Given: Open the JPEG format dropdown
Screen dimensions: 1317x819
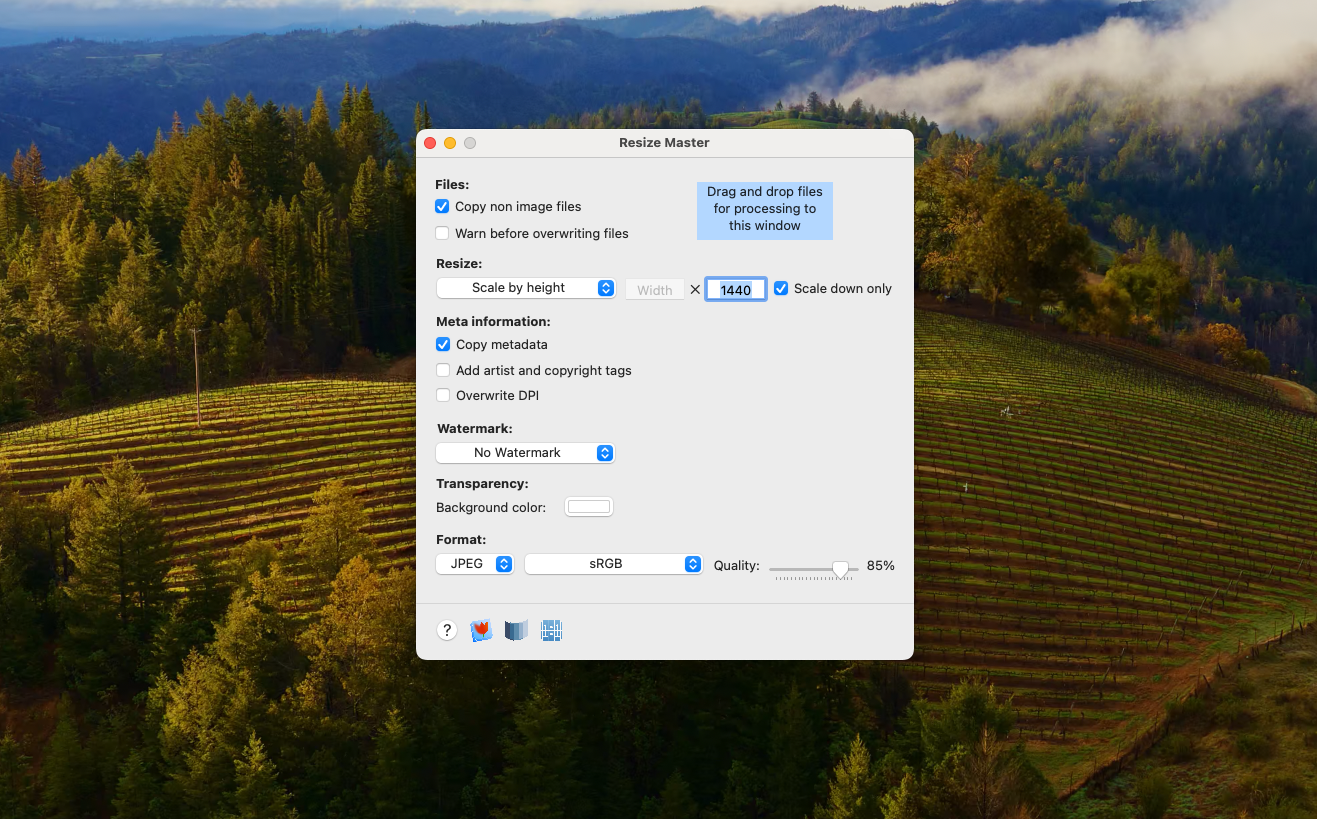Looking at the screenshot, I should click(475, 564).
